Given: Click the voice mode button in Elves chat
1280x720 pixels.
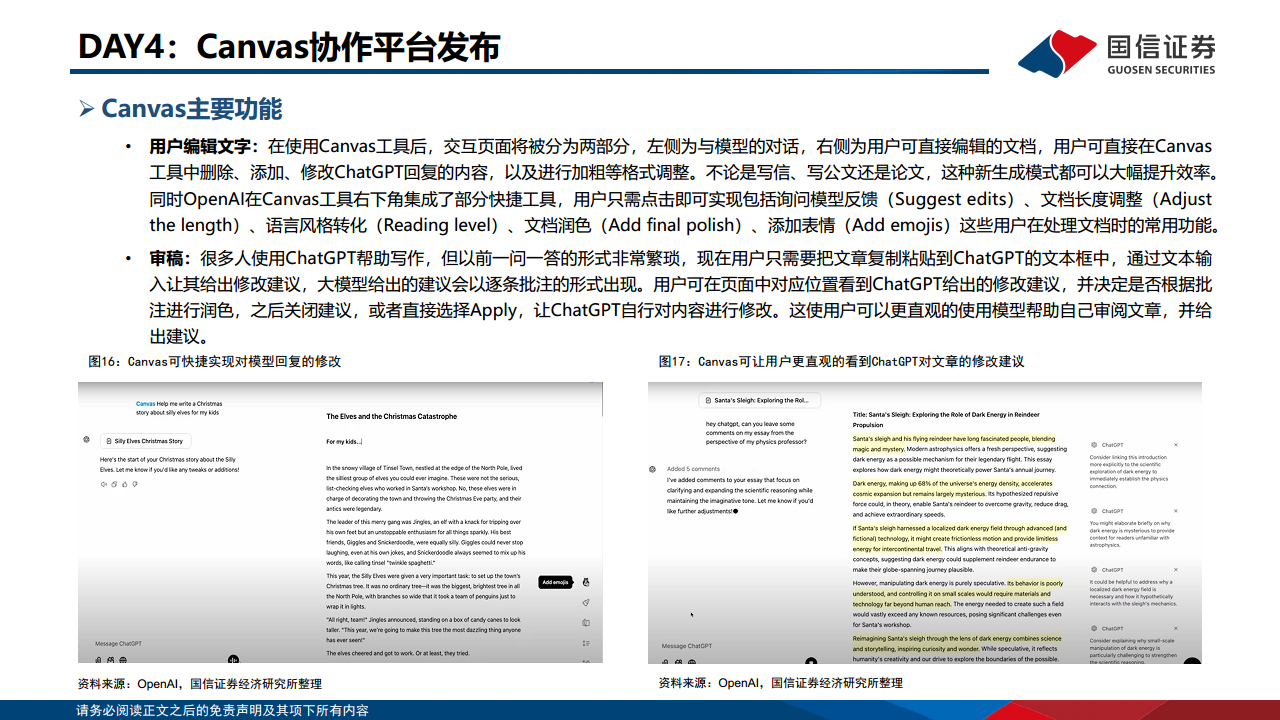Looking at the screenshot, I should (233, 658).
